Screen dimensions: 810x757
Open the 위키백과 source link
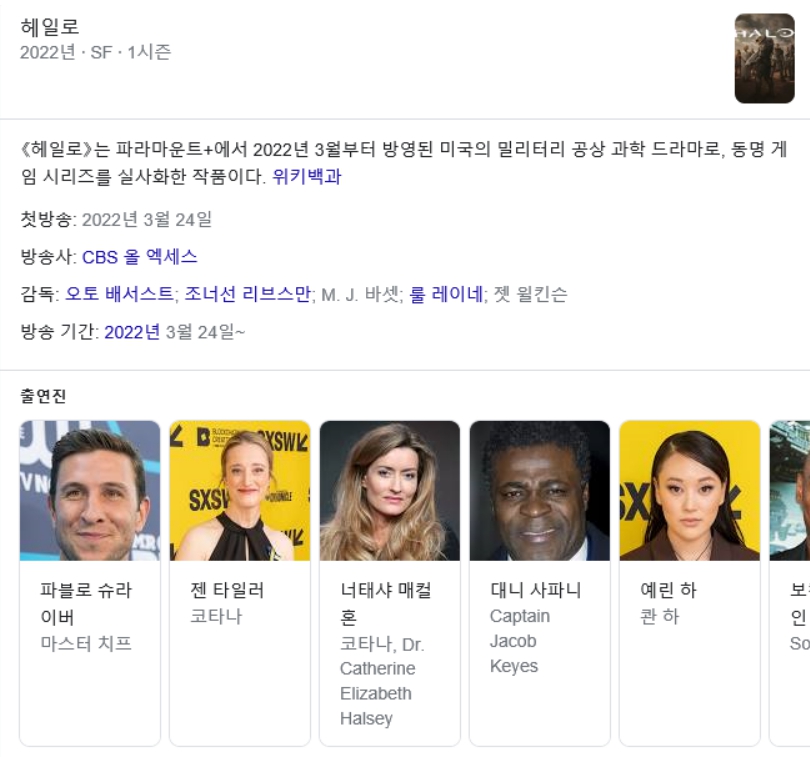pos(307,177)
